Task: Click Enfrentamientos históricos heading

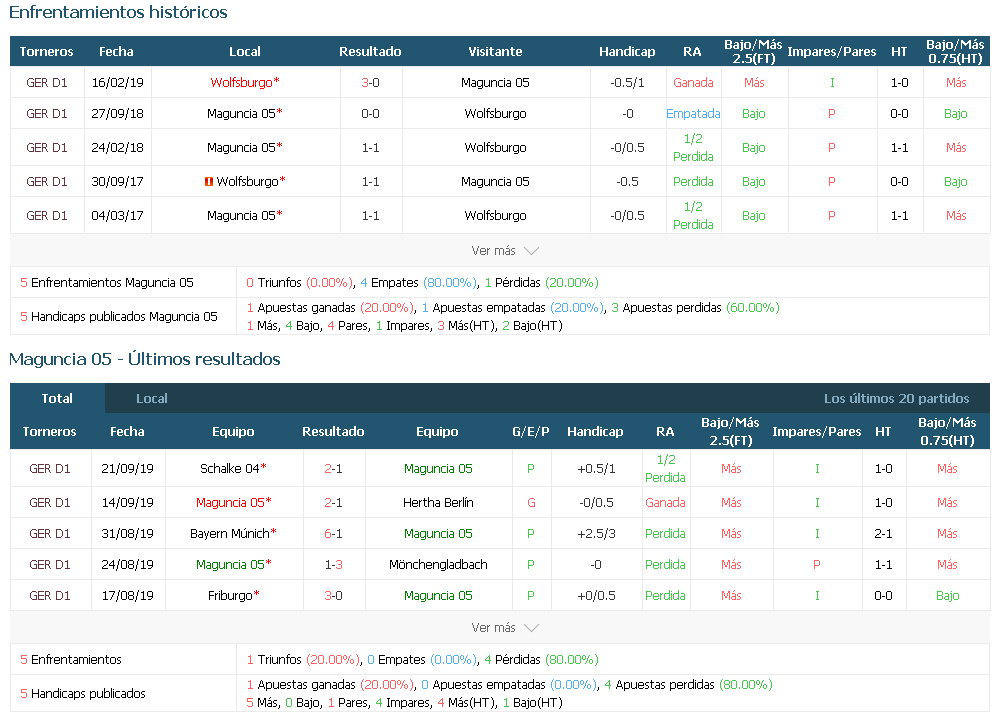Action: pos(118,12)
